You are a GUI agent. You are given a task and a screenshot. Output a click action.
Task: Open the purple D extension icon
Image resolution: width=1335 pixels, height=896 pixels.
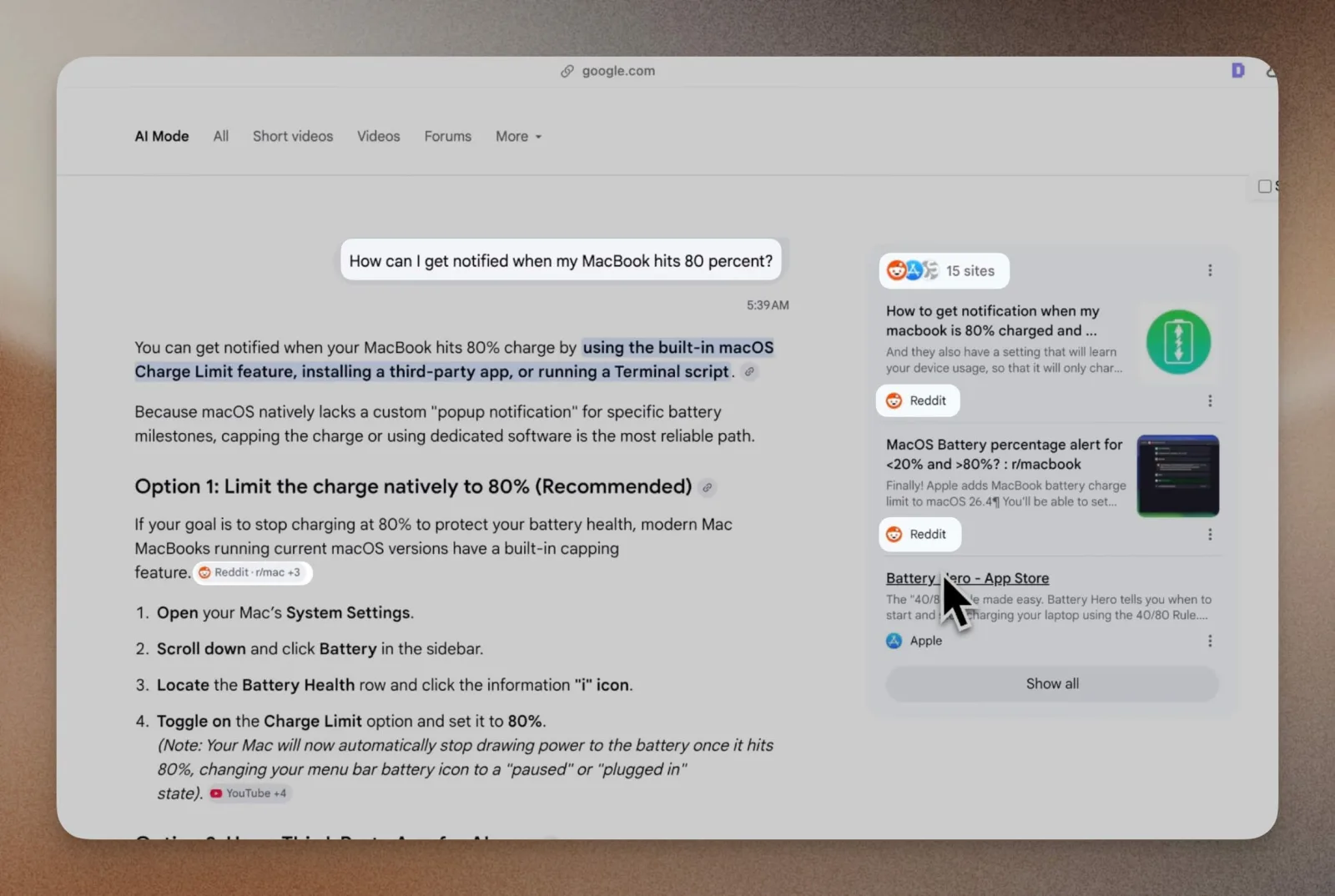pos(1238,71)
